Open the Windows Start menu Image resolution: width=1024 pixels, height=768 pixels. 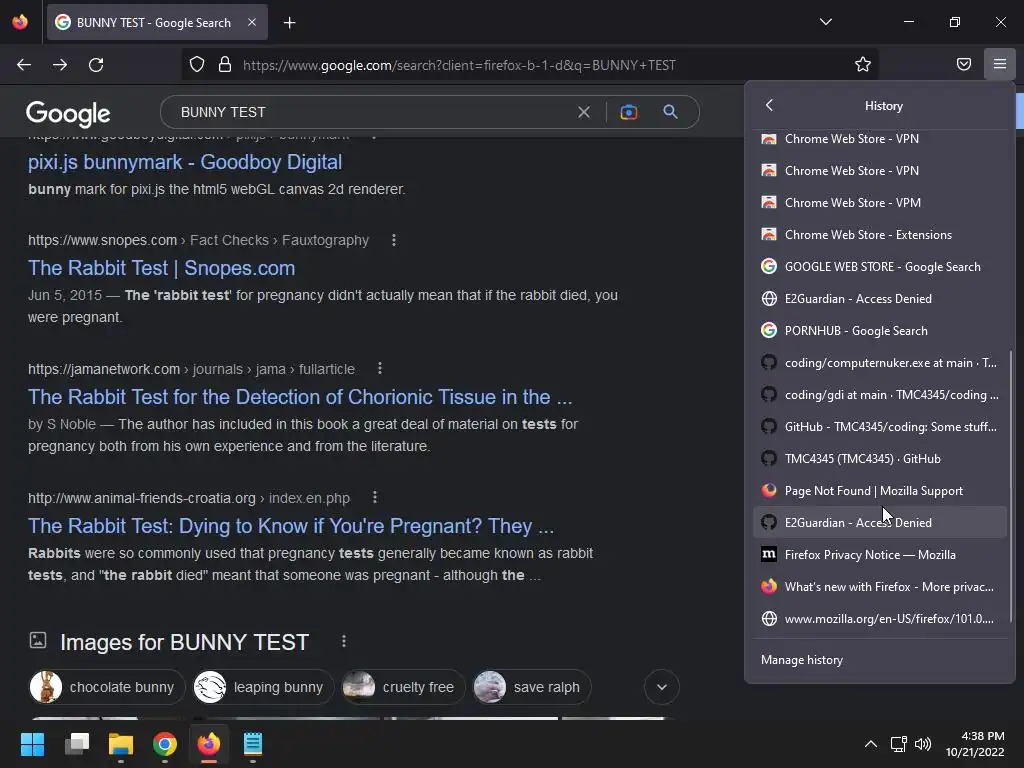32,744
